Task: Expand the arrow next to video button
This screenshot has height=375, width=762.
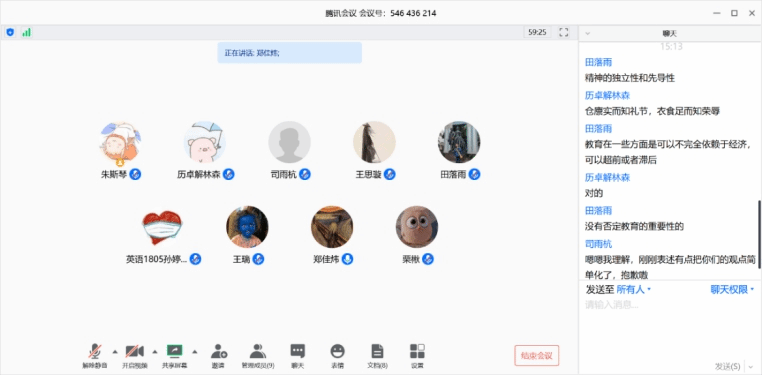Action: click(x=155, y=351)
